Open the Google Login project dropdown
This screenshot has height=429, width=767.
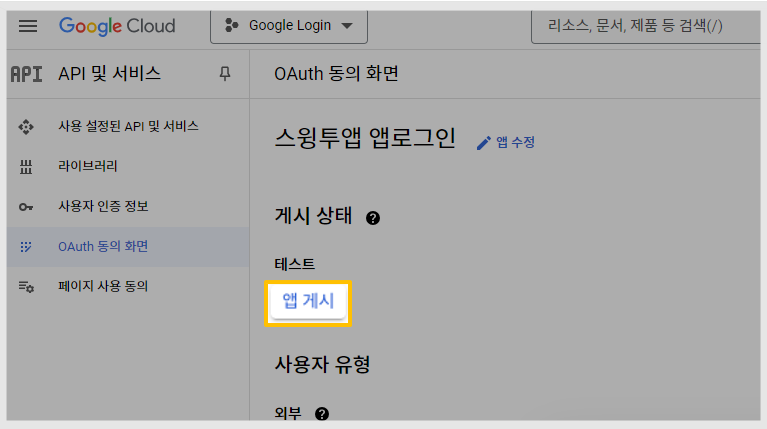pos(289,27)
